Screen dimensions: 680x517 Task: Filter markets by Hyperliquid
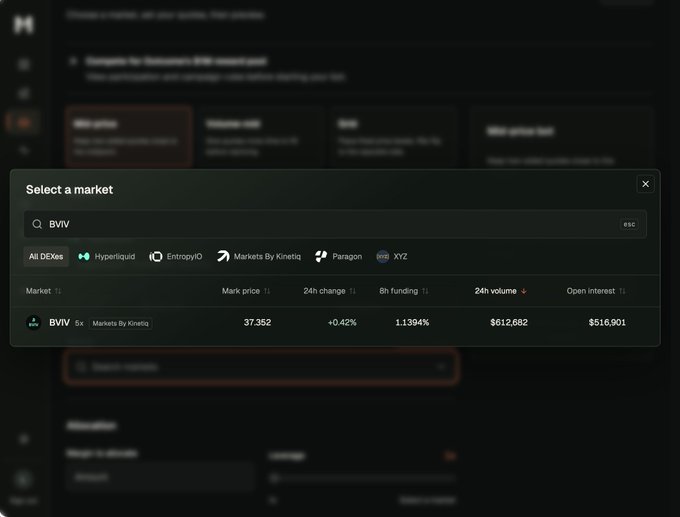click(107, 256)
